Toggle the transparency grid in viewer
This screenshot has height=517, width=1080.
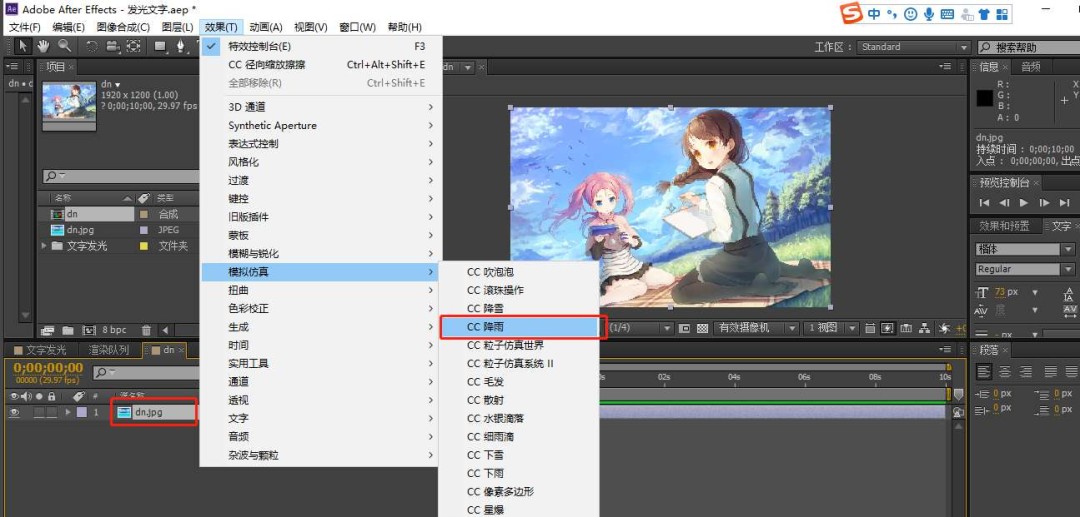[x=703, y=328]
